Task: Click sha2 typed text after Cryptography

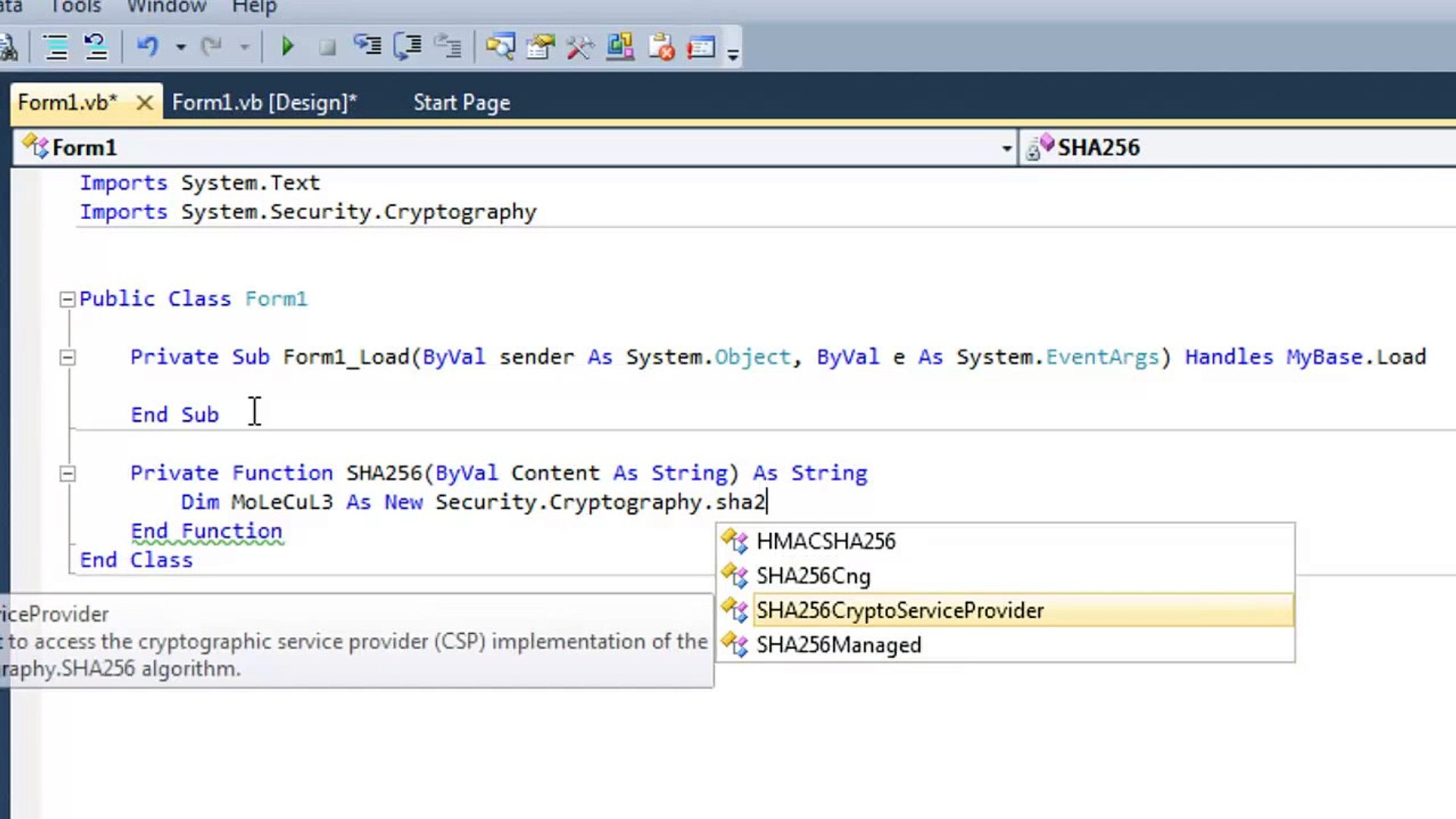Action: coord(740,502)
